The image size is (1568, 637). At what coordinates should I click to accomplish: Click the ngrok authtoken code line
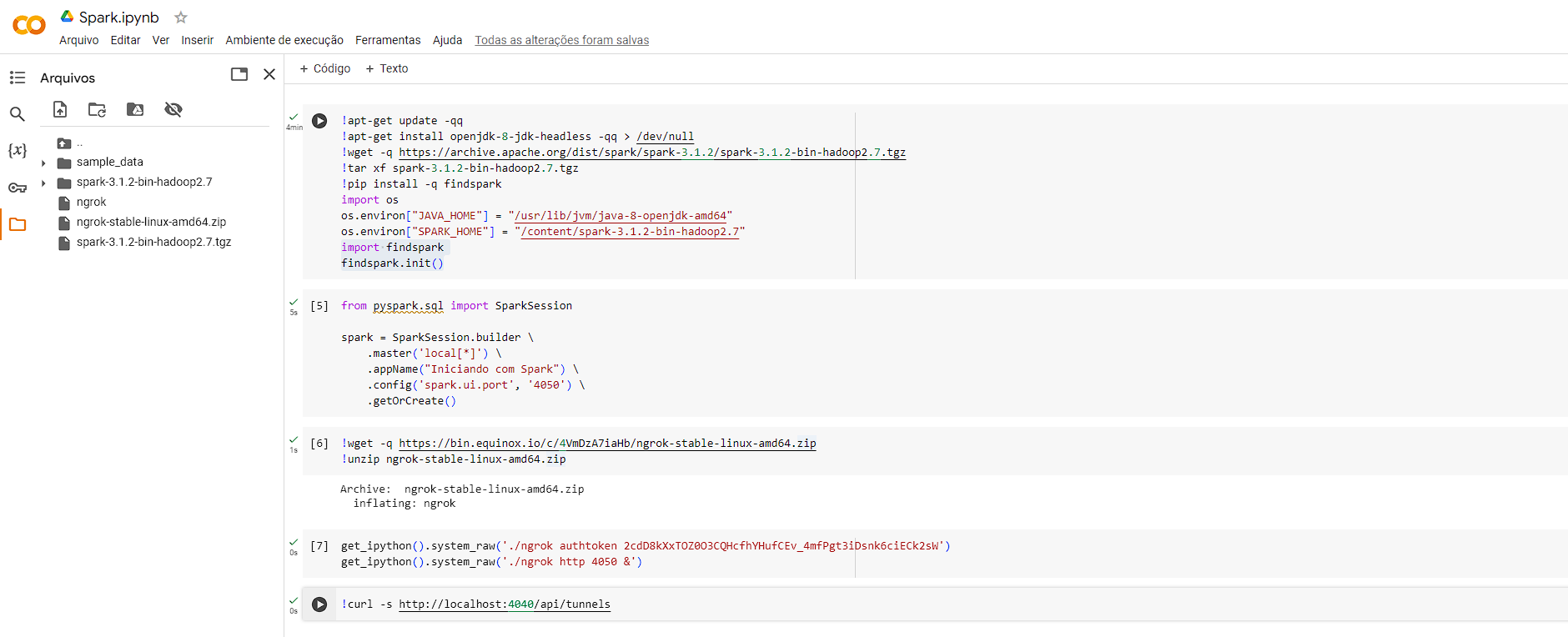point(646,546)
